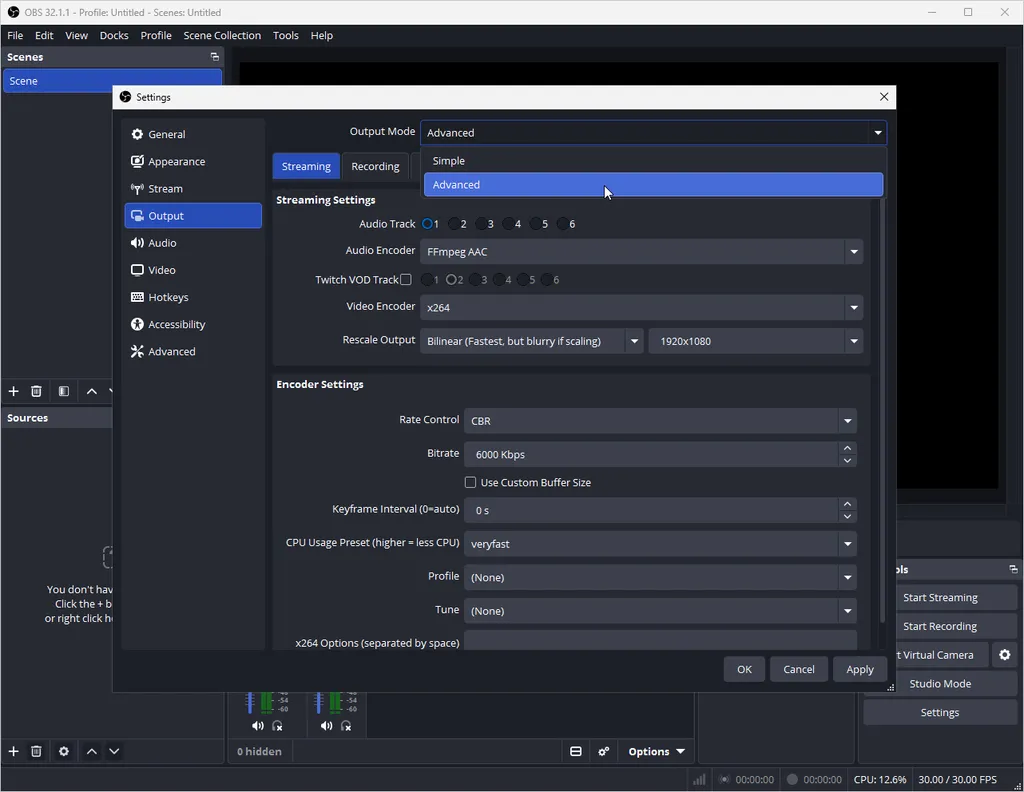Add a new scene with the plus icon
The image size is (1024, 792).
tap(13, 391)
